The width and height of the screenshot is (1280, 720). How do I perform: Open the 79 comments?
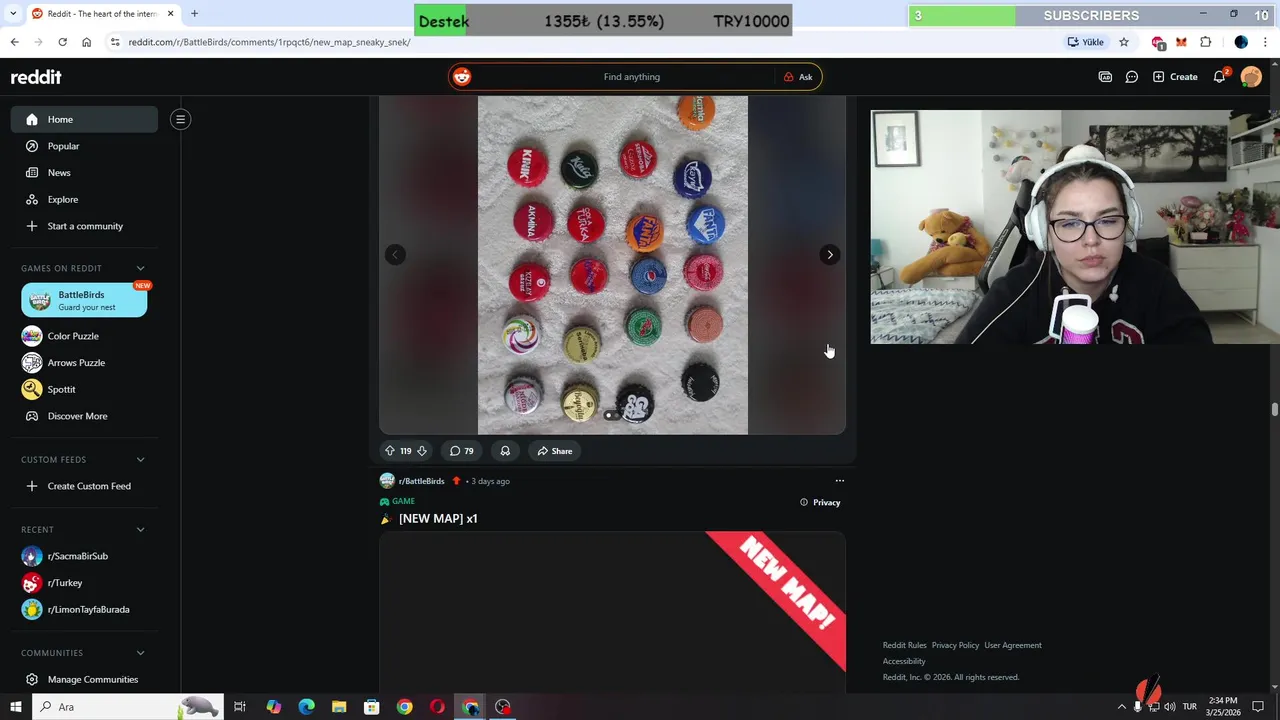pyautogui.click(x=461, y=451)
